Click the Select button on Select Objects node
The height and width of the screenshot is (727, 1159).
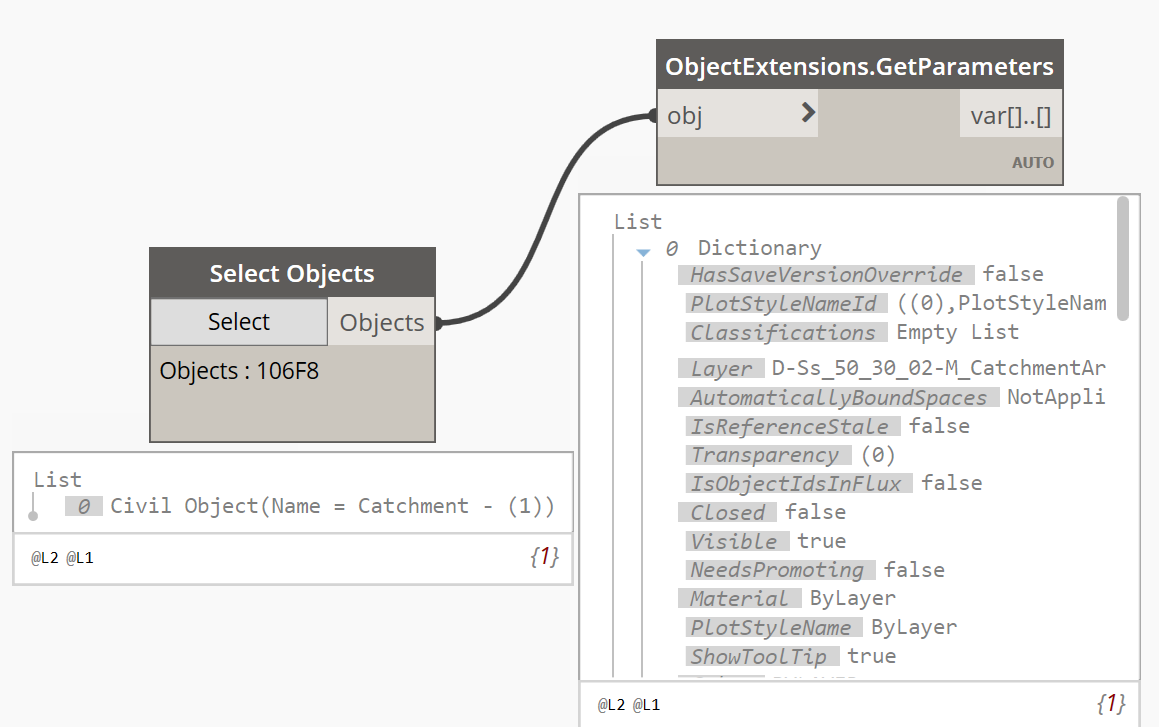tap(239, 321)
